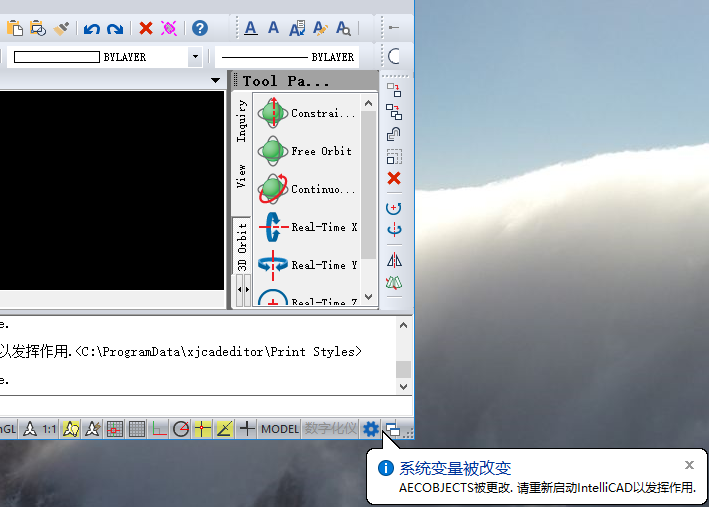Screen dimensions: 709x509
Task: Click the Paste Special icon
Action: [x=38, y=28]
